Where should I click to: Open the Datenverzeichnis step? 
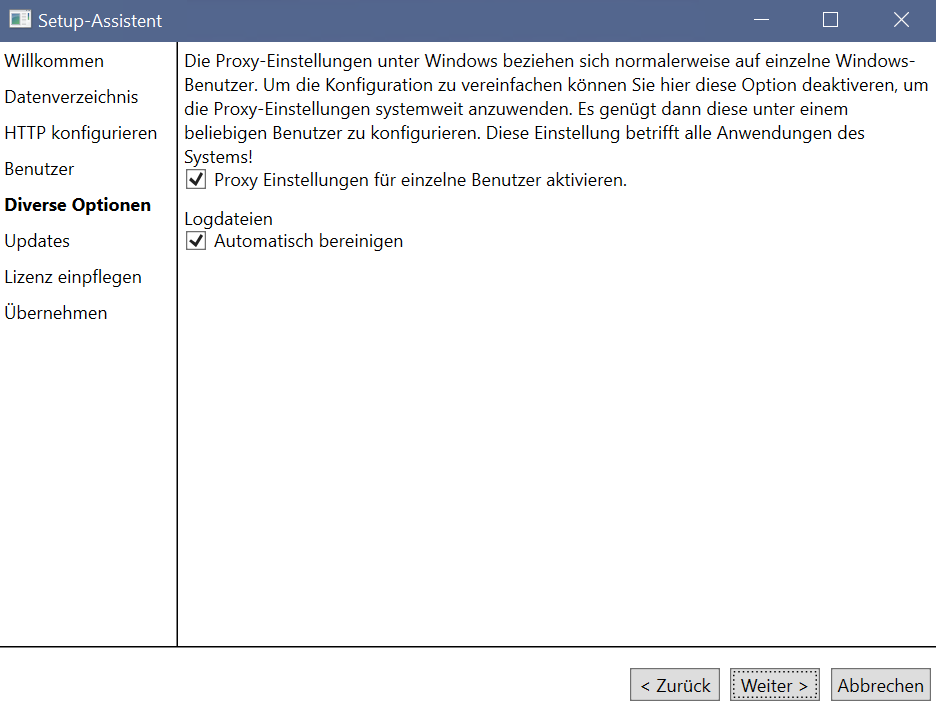pyautogui.click(x=71, y=97)
